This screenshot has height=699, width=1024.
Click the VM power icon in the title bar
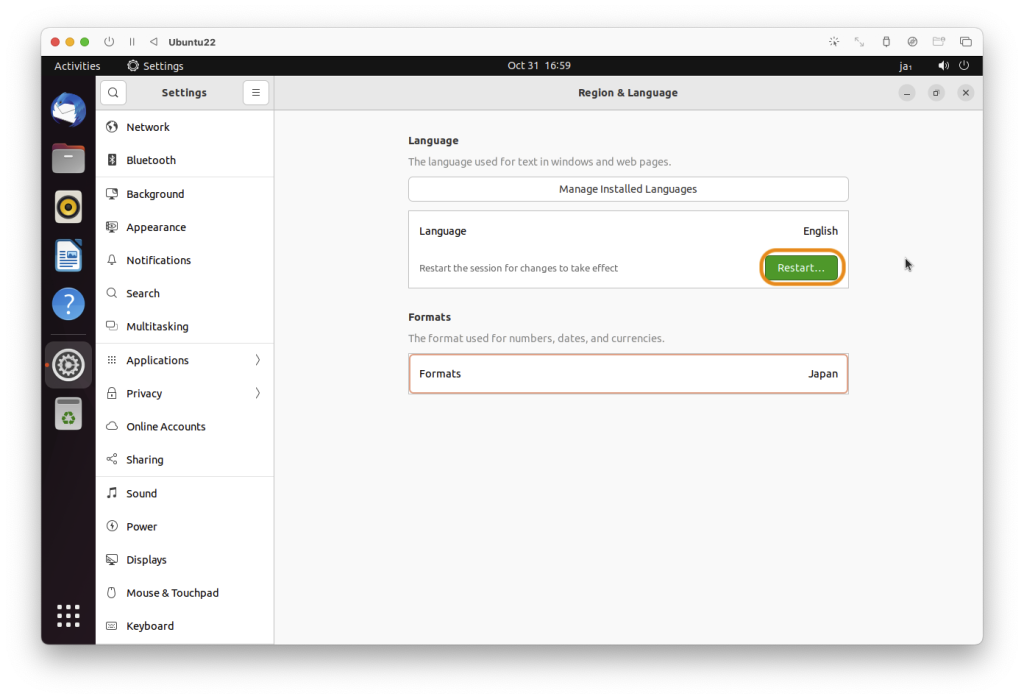[x=109, y=42]
